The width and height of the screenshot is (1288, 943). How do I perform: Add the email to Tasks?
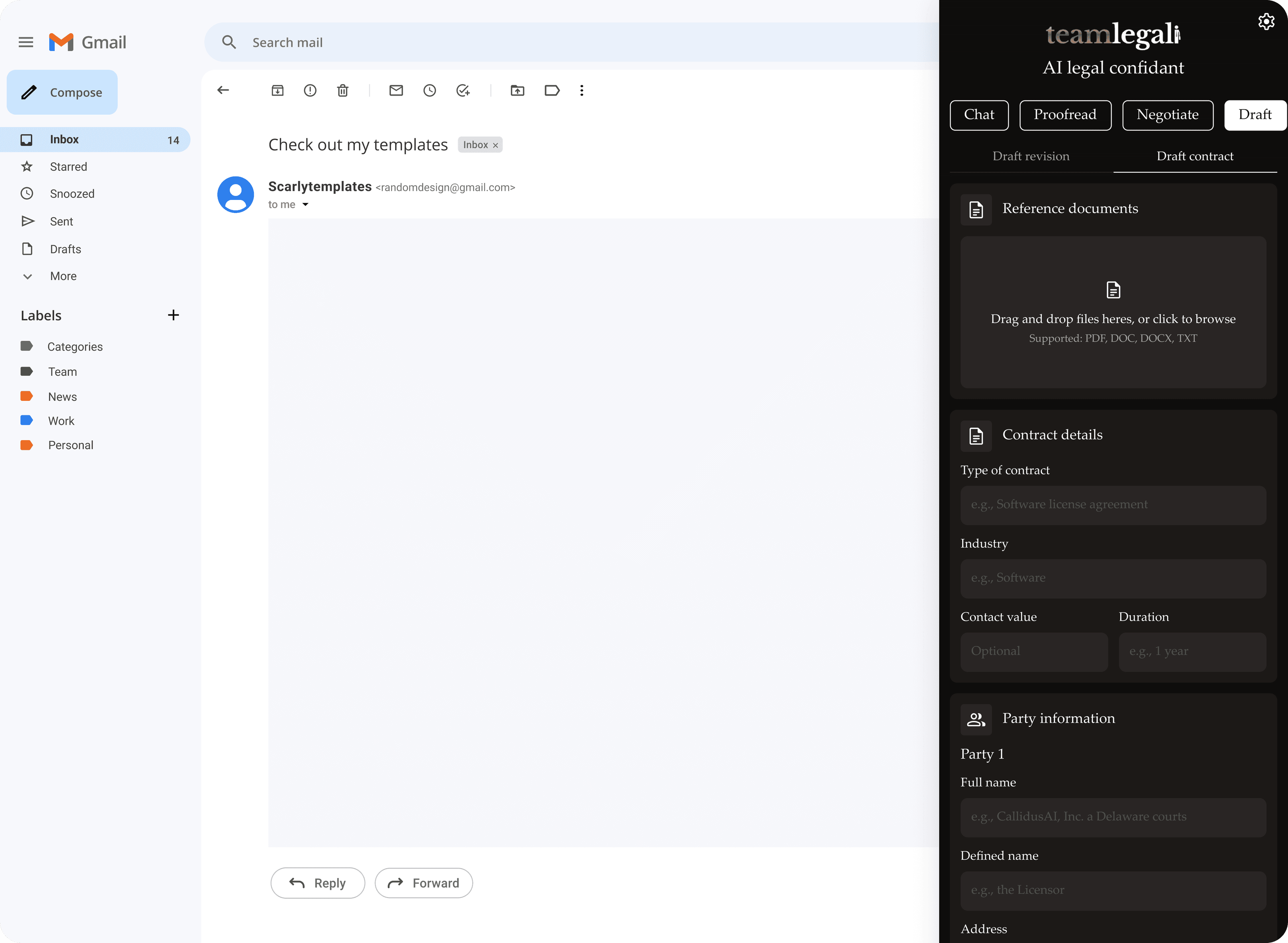[x=463, y=90]
